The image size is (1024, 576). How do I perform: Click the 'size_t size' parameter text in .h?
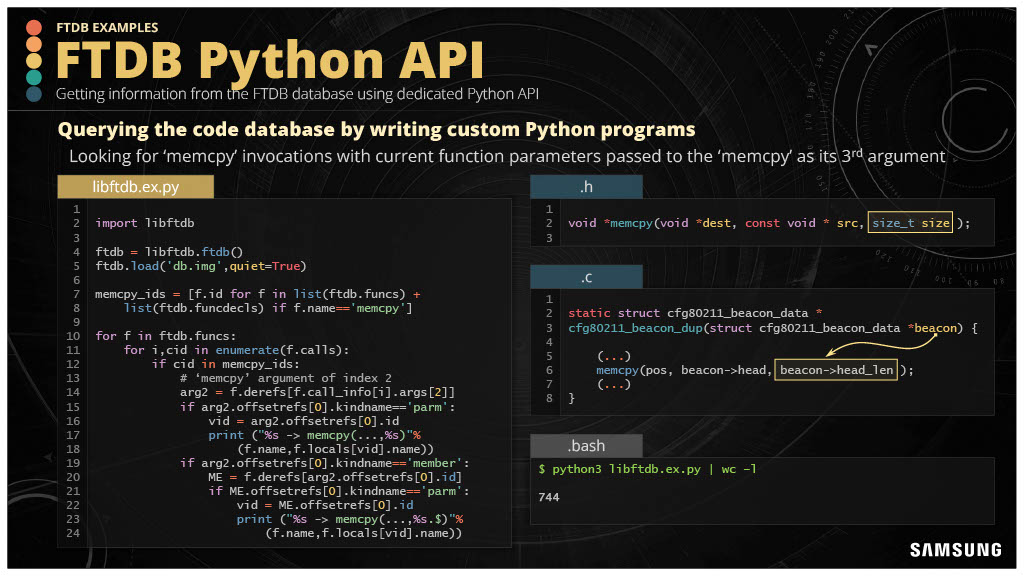(x=910, y=223)
